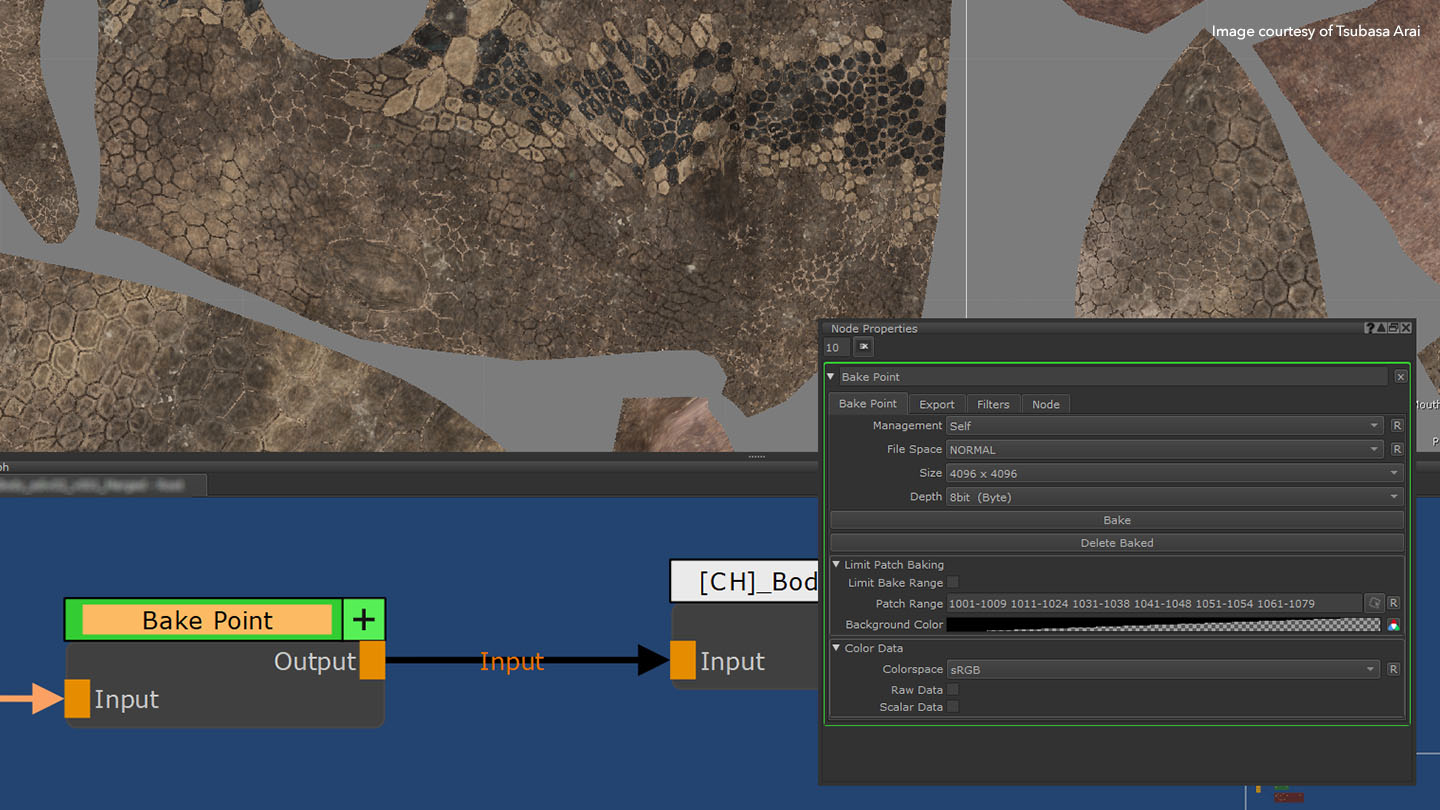Image resolution: width=1440 pixels, height=810 pixels.
Task: Toggle the Raw Data checkbox
Action: click(953, 690)
